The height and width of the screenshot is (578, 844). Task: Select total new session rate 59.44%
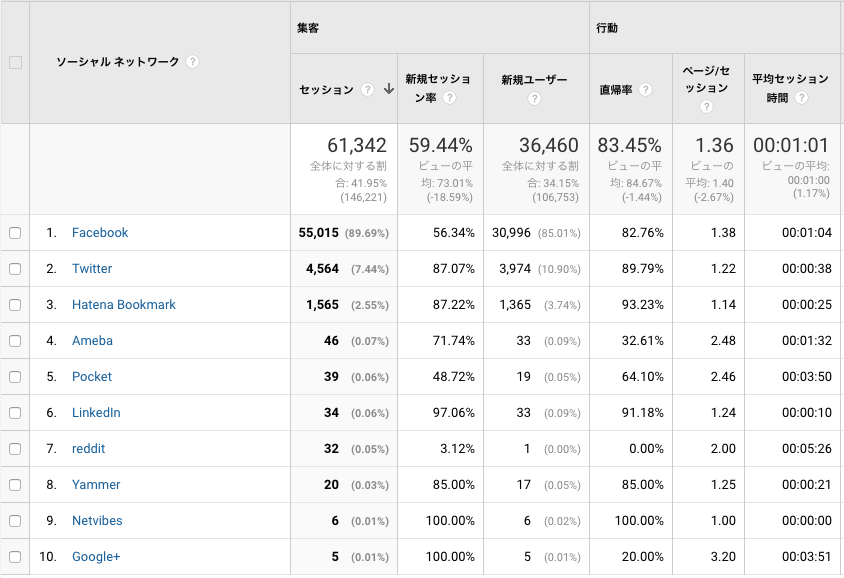point(440,145)
